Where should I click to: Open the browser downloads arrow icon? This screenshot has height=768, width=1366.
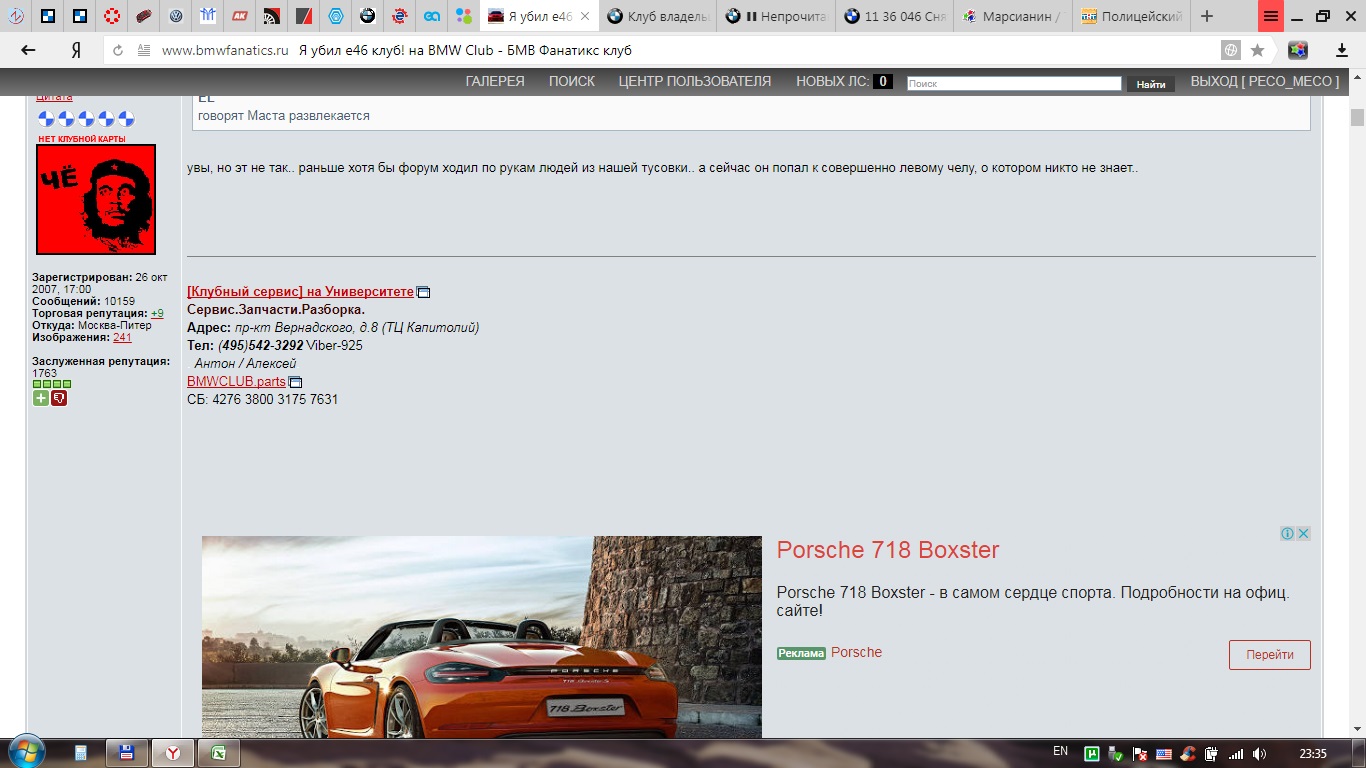[x=1342, y=50]
